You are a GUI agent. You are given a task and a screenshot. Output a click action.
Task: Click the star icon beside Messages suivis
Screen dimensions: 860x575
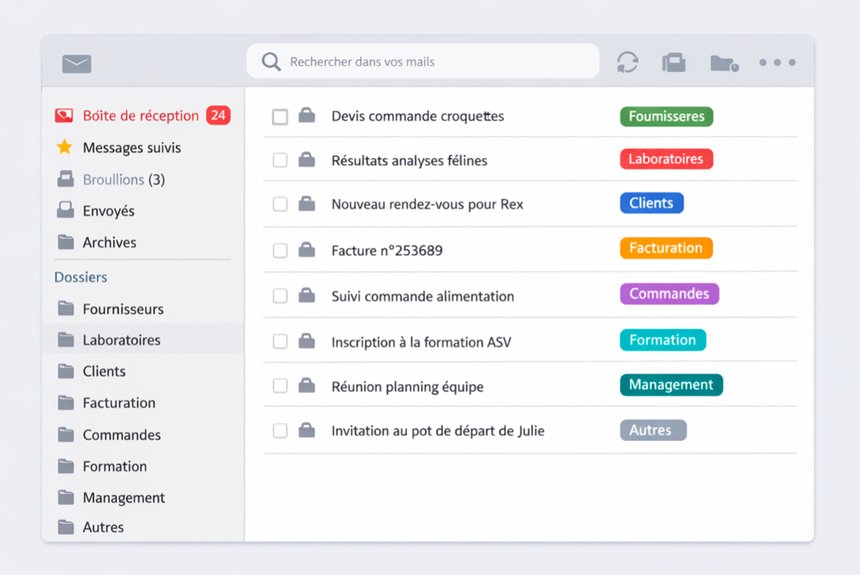tap(65, 147)
